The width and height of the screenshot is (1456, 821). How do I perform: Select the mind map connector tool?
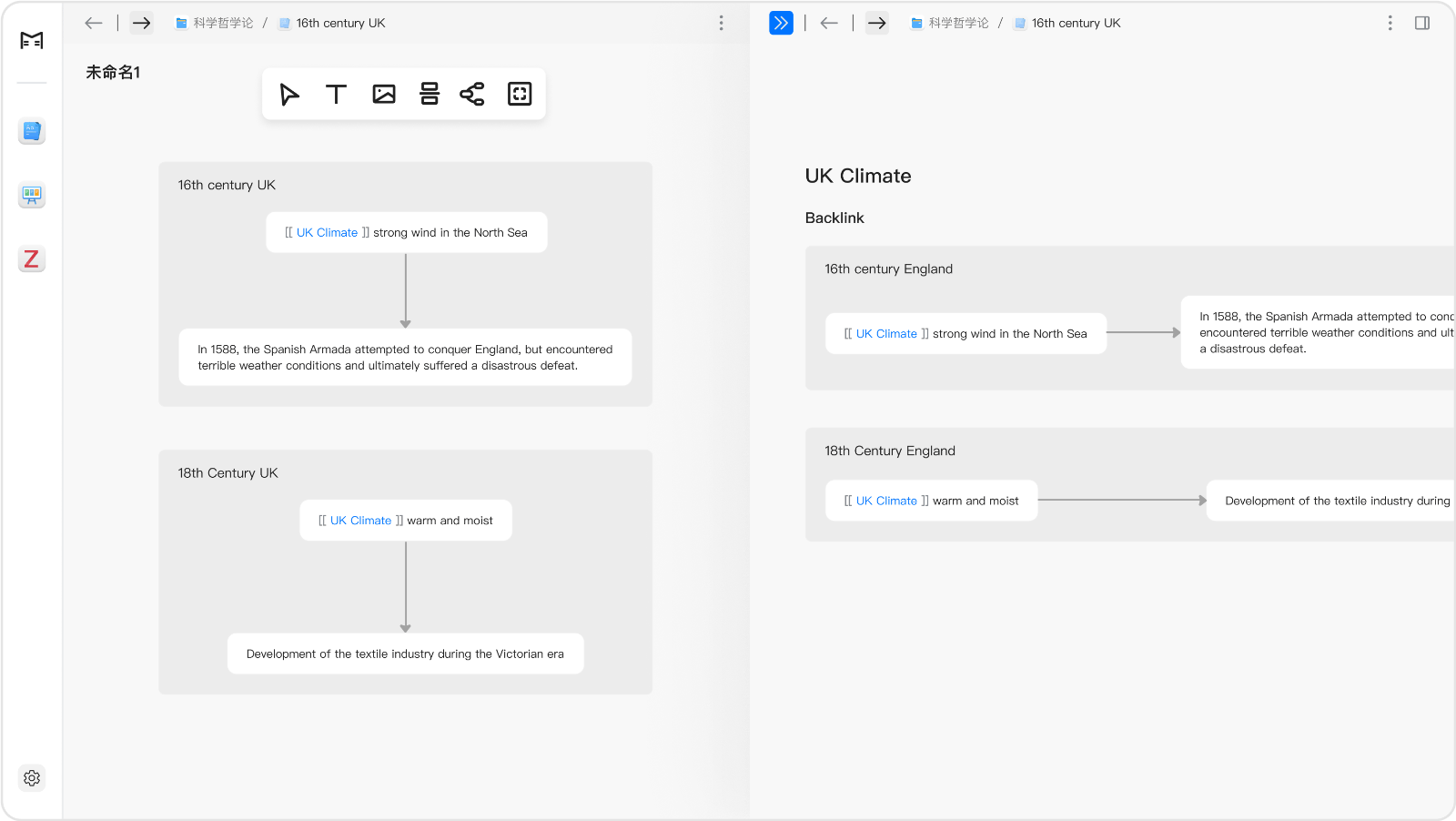(472, 95)
